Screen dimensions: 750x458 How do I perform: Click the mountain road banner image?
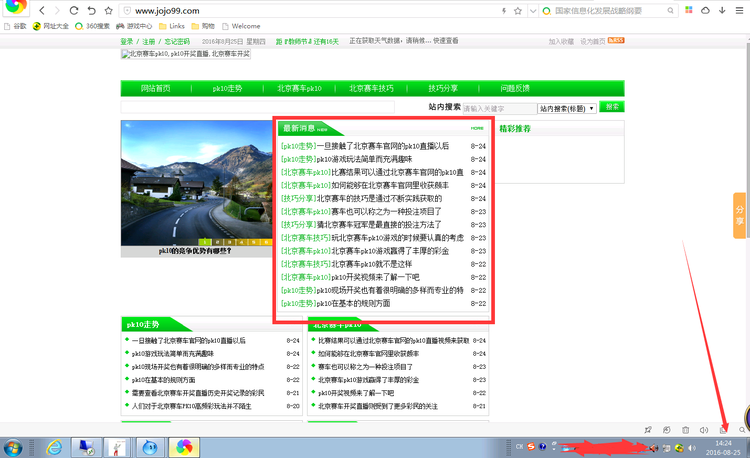pyautogui.click(x=196, y=183)
